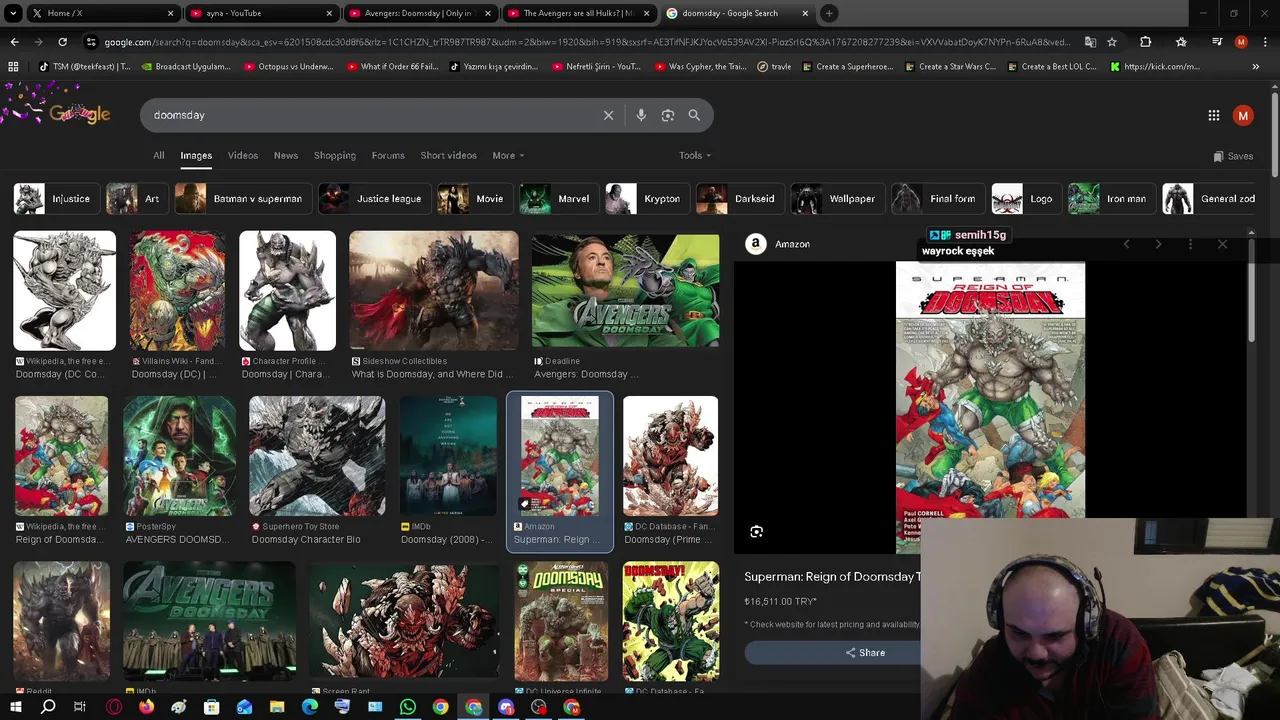Switch to the Videos results tab
The width and height of the screenshot is (1280, 720).
[243, 155]
